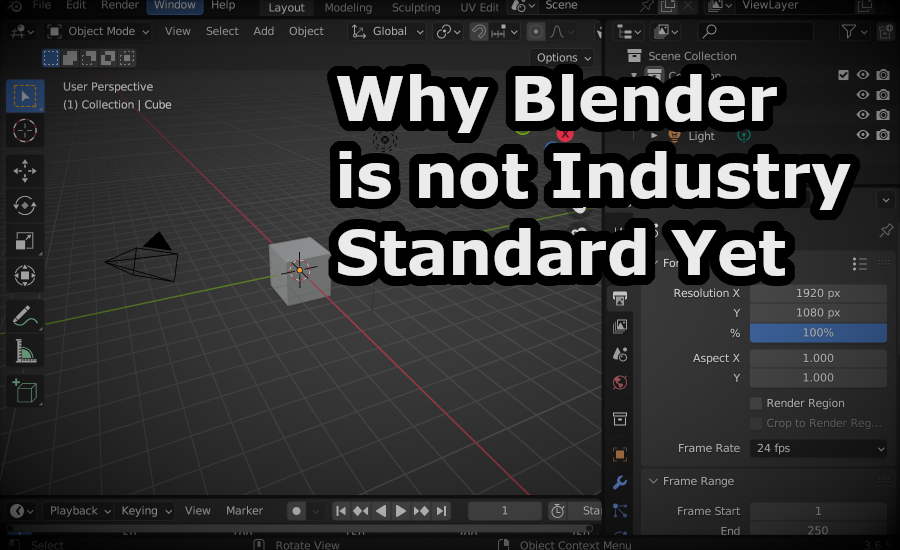
Task: Open the snapping options dropdown
Action: [x=505, y=32]
